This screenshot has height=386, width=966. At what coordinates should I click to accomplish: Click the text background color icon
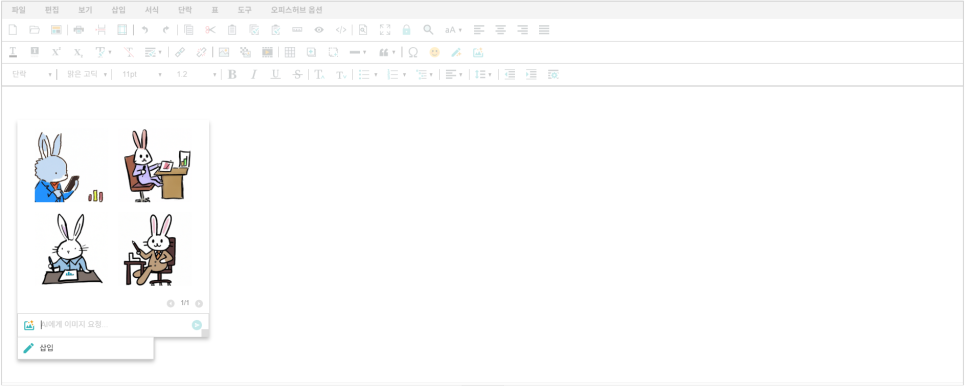coord(34,52)
